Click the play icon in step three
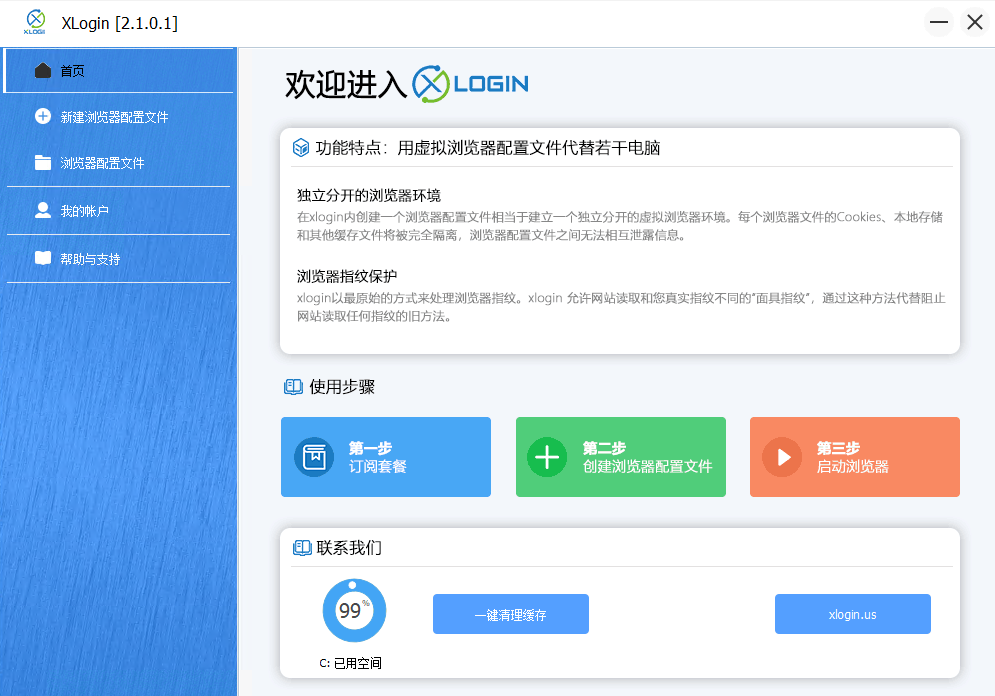Viewport: 995px width, 696px height. click(782, 457)
